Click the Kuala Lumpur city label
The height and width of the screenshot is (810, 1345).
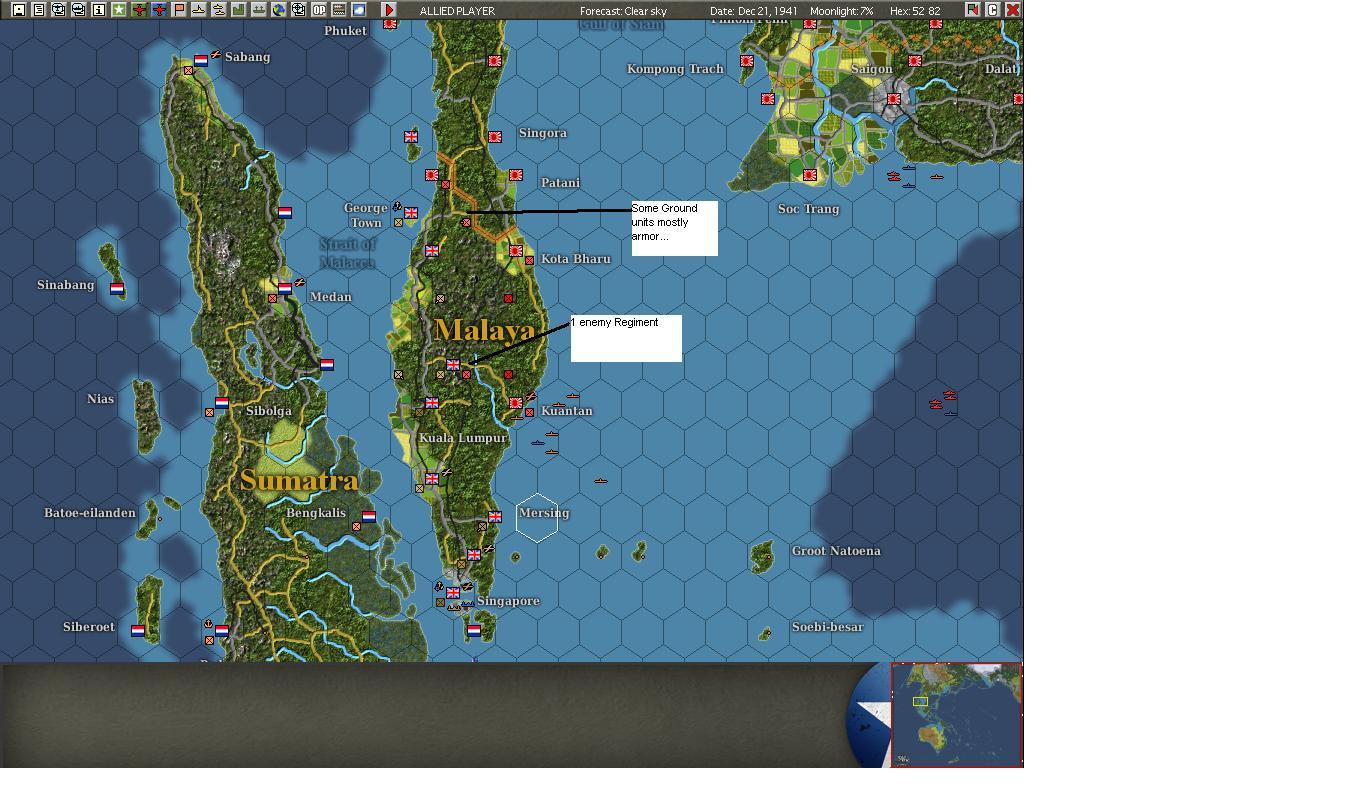pyautogui.click(x=463, y=438)
